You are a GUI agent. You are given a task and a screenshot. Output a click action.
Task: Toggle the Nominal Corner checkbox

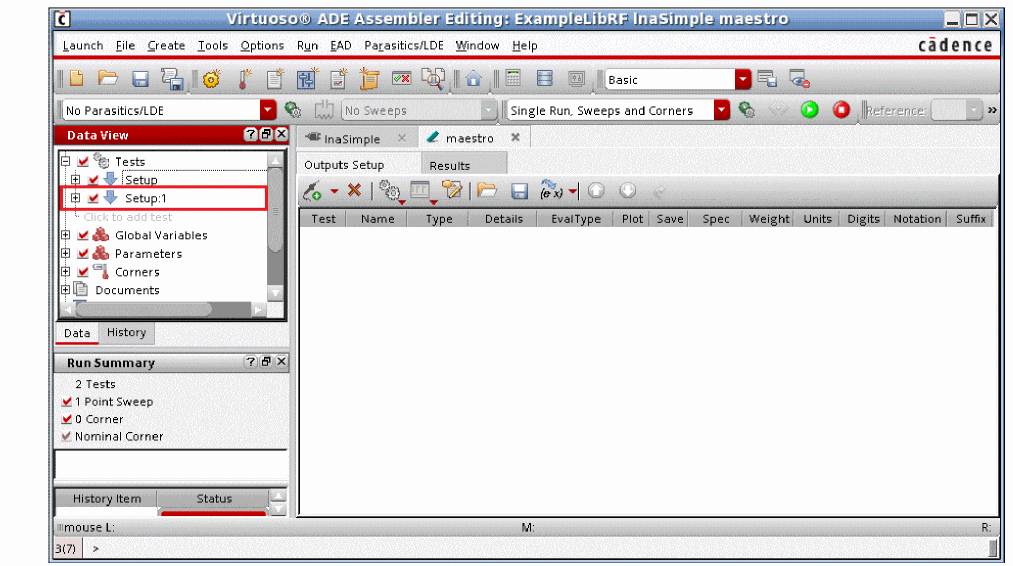click(67, 436)
